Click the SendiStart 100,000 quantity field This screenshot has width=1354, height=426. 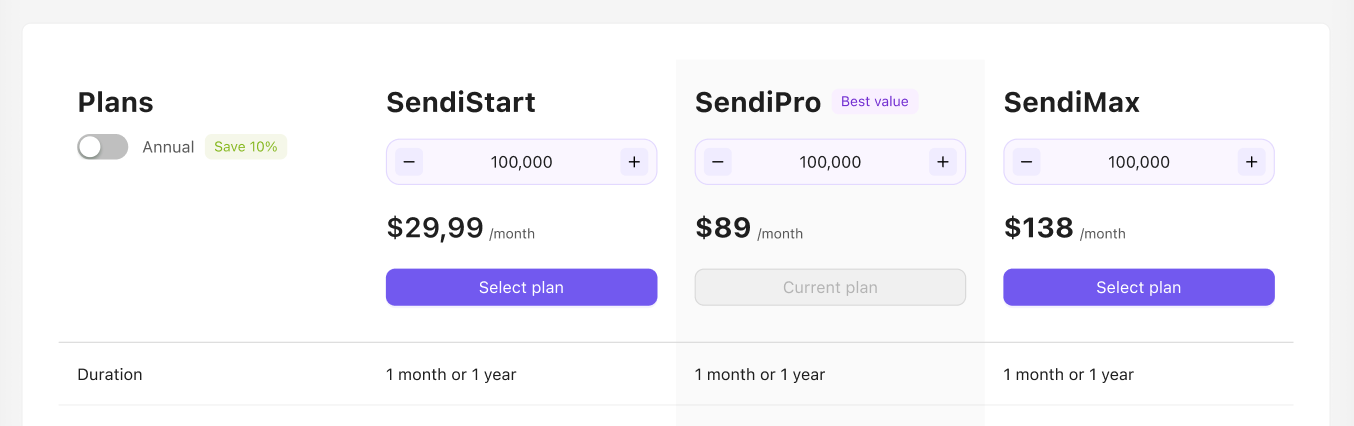point(521,162)
